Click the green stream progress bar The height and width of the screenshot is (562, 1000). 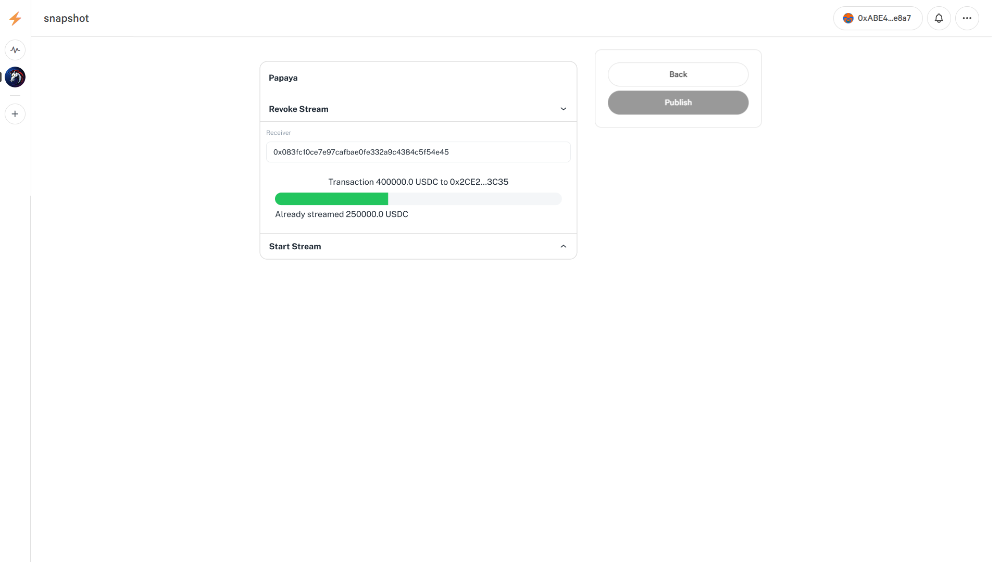[332, 199]
